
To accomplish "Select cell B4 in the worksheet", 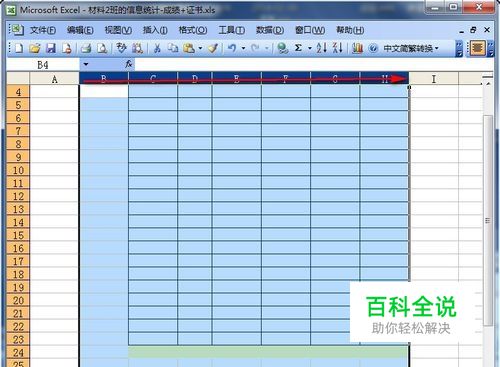I will click(104, 91).
